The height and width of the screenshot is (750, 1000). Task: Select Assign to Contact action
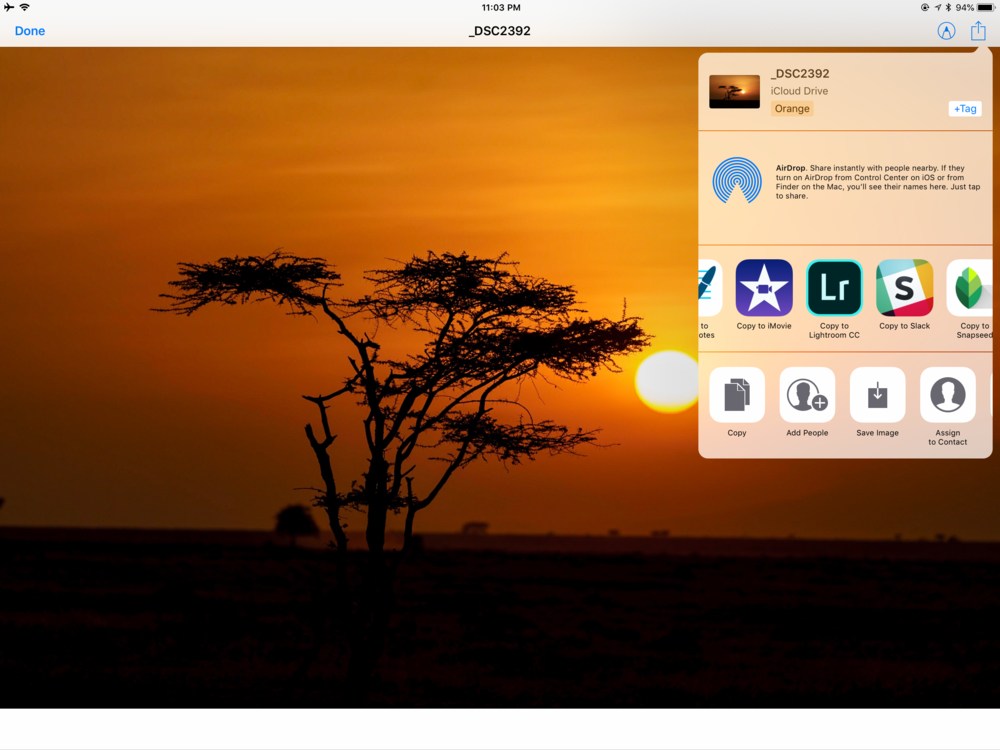click(947, 395)
